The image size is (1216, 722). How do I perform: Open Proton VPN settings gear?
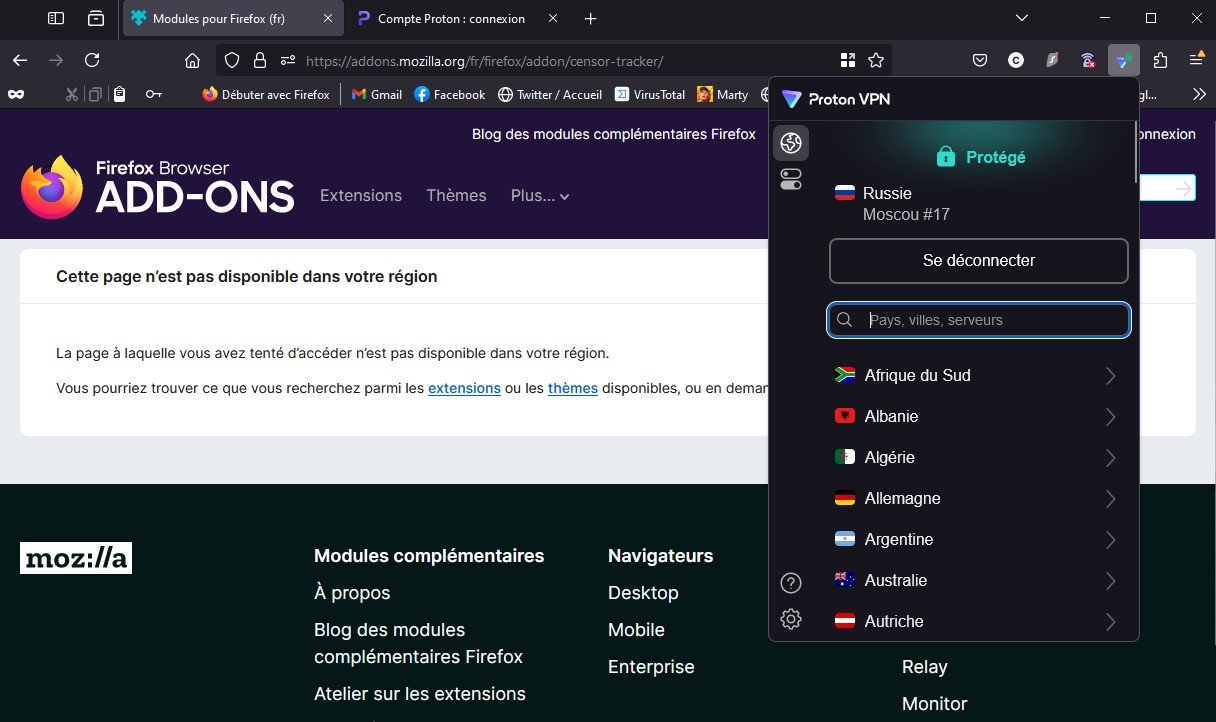790,619
